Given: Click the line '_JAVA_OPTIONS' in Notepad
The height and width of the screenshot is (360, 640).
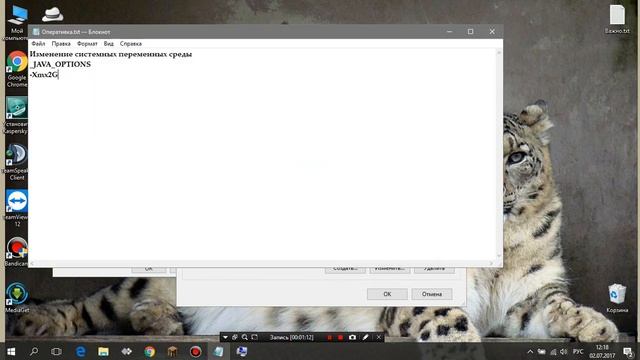Looking at the screenshot, I should [61, 64].
